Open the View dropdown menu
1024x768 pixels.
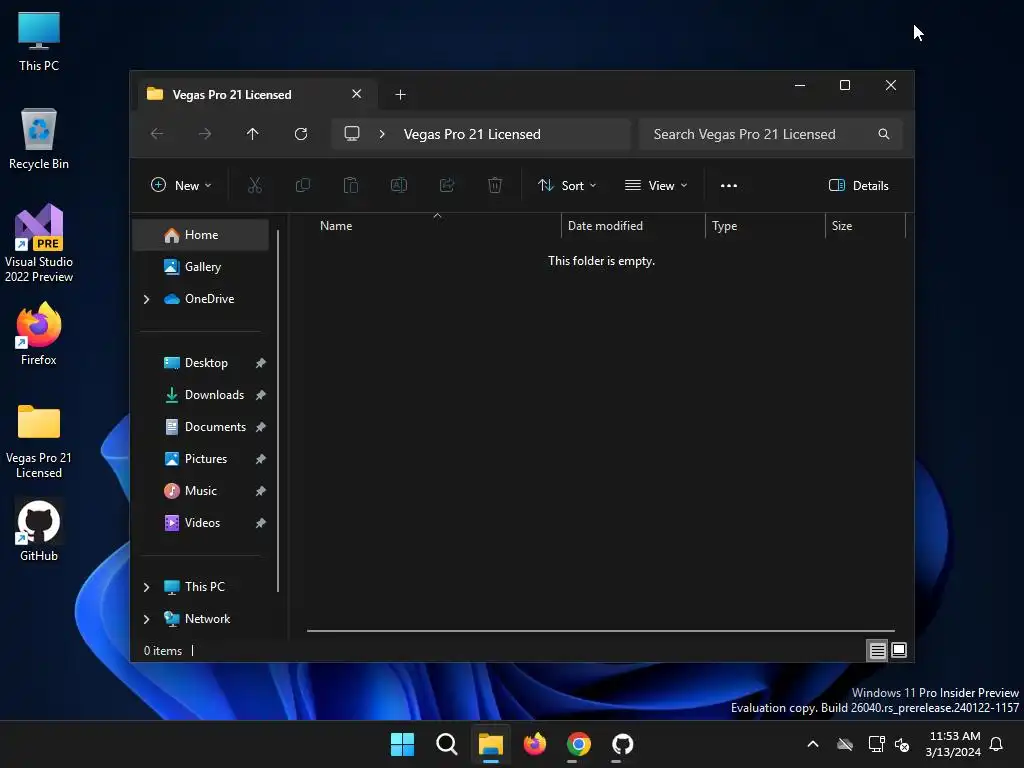(656, 186)
